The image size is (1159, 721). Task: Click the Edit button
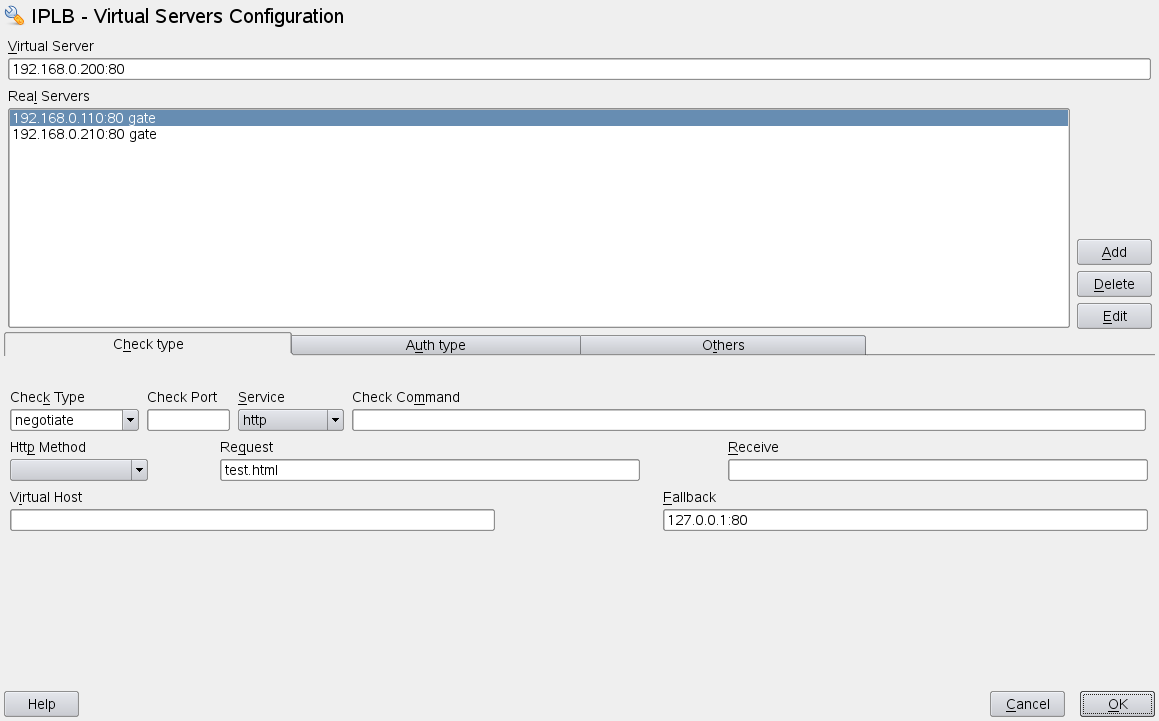coord(1114,316)
